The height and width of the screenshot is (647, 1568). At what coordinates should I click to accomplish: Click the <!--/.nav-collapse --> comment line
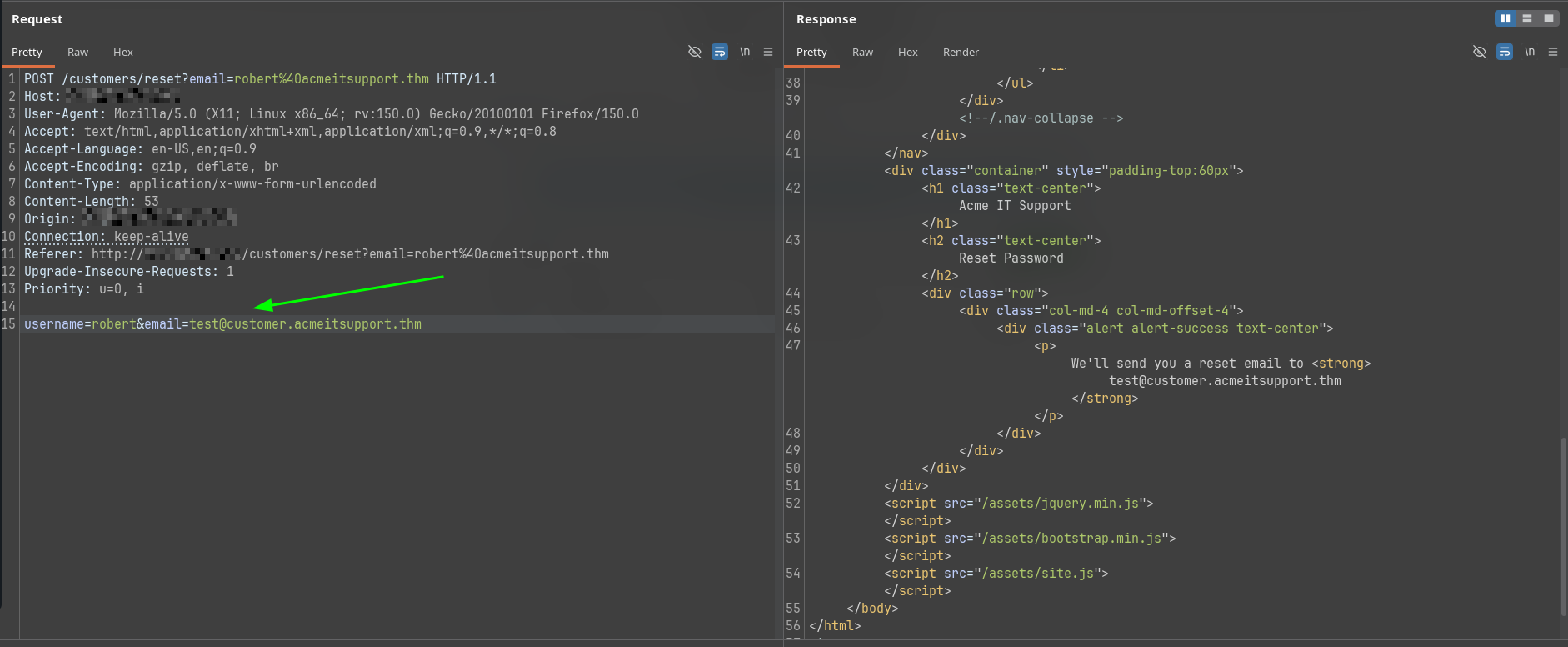(1041, 118)
